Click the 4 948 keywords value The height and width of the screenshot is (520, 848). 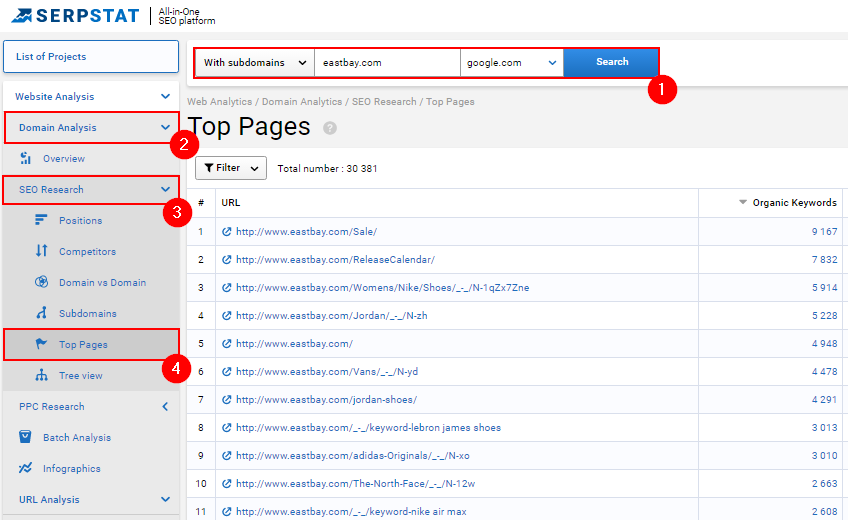point(824,344)
